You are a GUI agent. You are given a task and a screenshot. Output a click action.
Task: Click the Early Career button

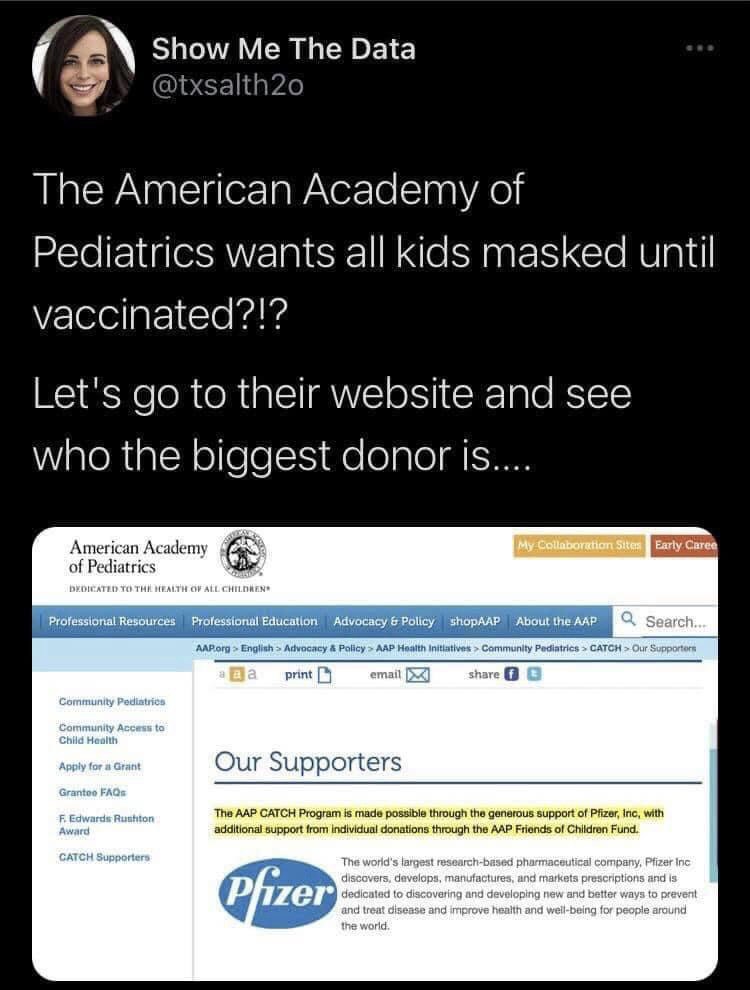coord(684,545)
